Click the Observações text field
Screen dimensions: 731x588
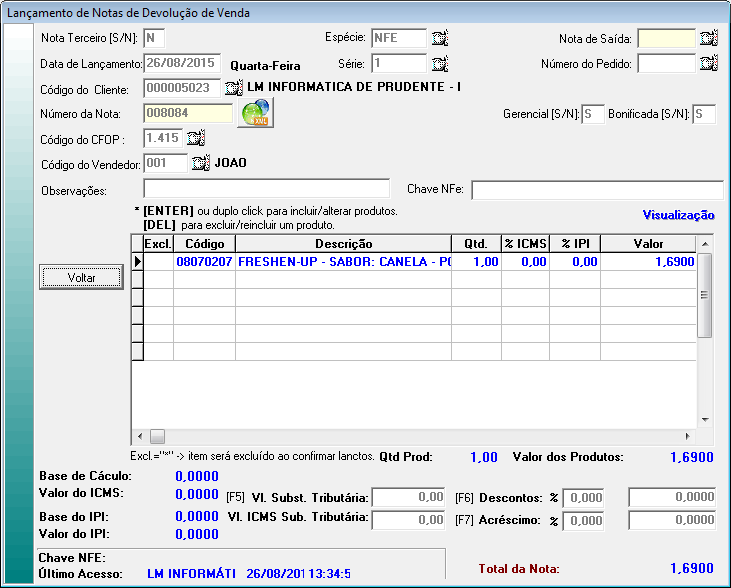click(x=266, y=189)
